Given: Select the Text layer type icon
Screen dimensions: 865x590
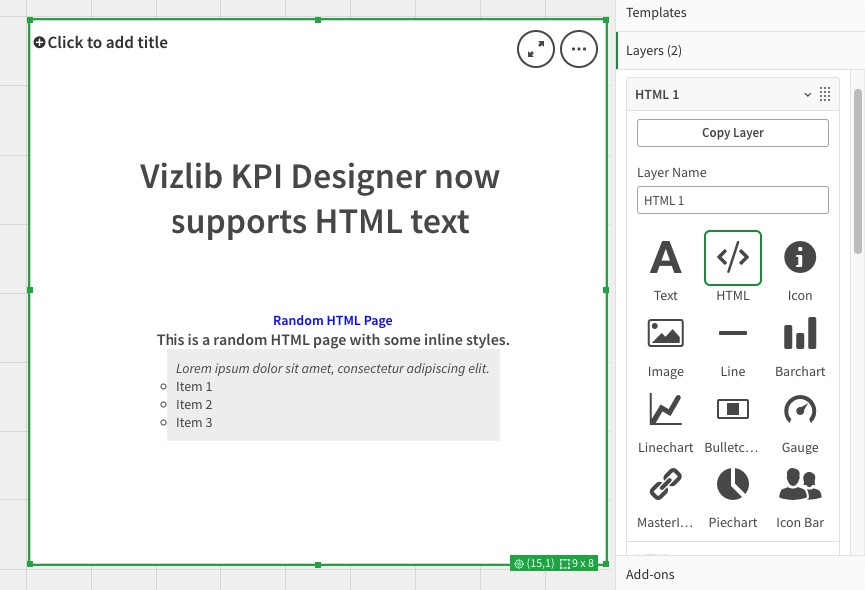Looking at the screenshot, I should (665, 258).
